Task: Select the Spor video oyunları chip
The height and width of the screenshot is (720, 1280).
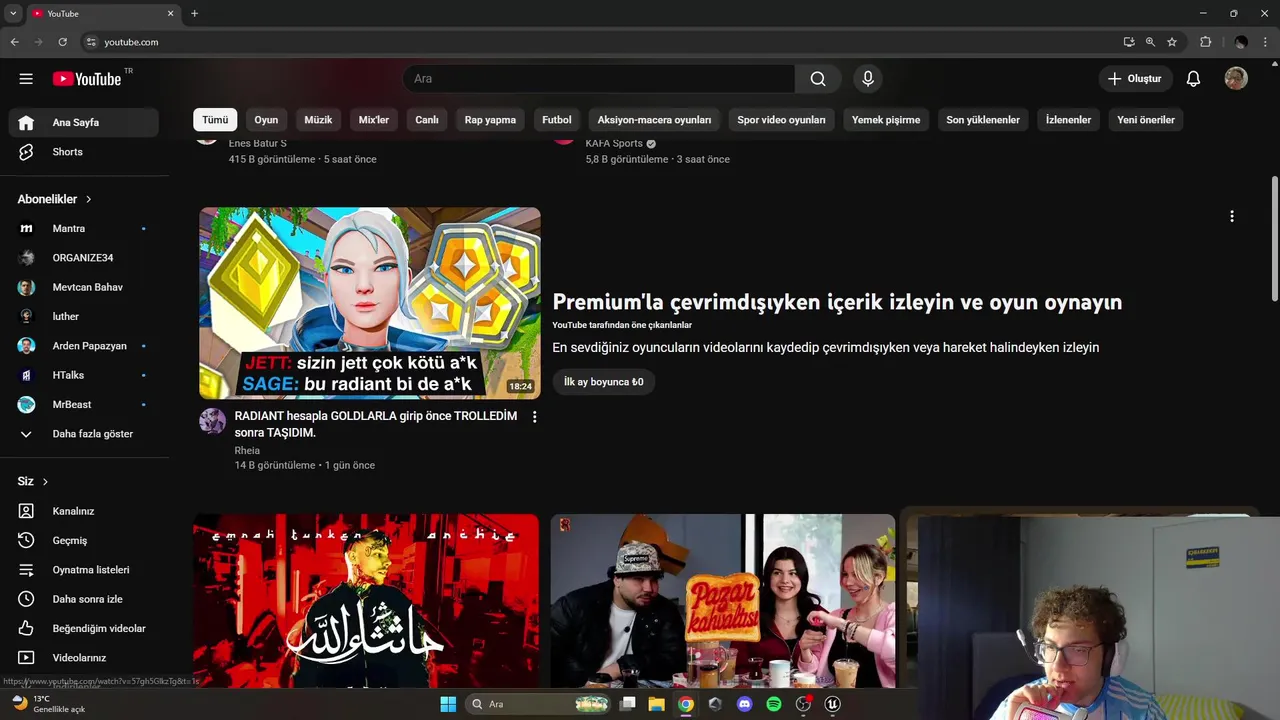Action: pyautogui.click(x=782, y=120)
